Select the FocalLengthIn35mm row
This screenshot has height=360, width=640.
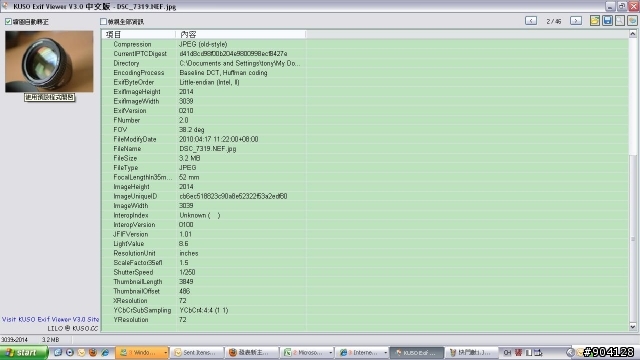point(365,177)
